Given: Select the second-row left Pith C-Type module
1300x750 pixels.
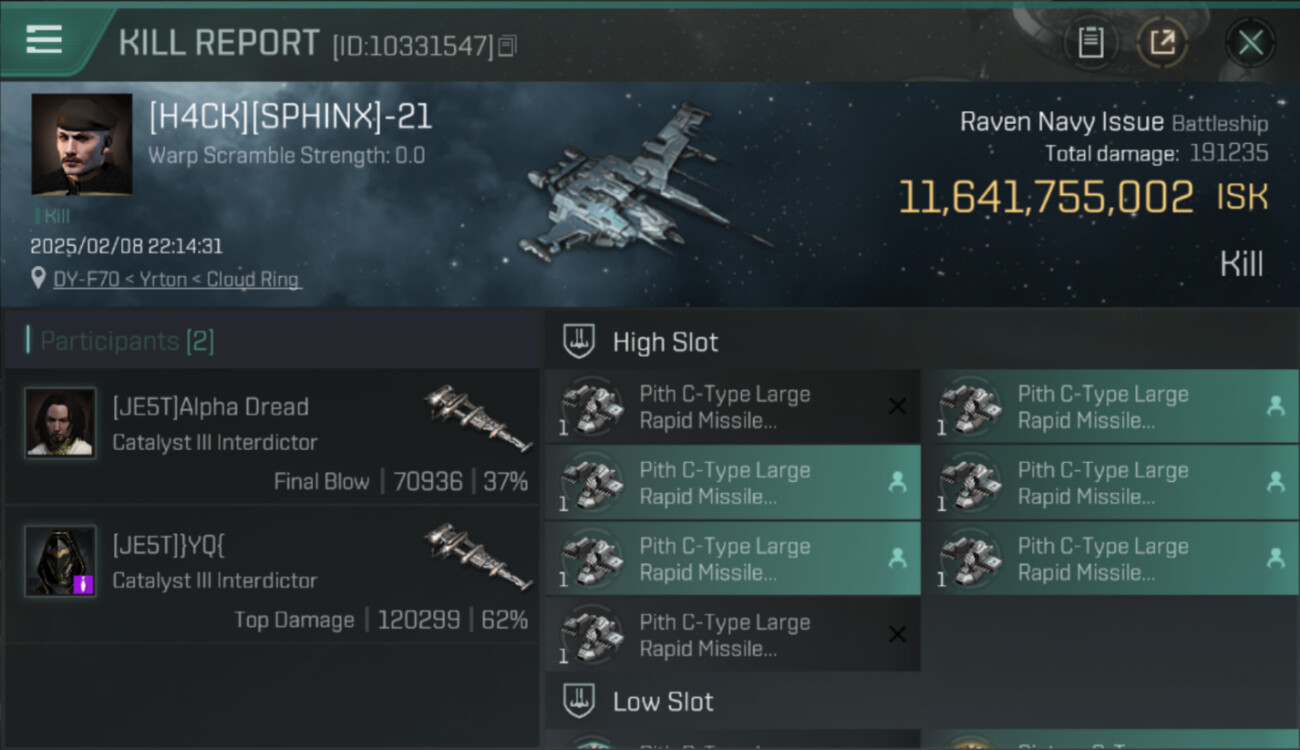Looking at the screenshot, I should point(732,482).
